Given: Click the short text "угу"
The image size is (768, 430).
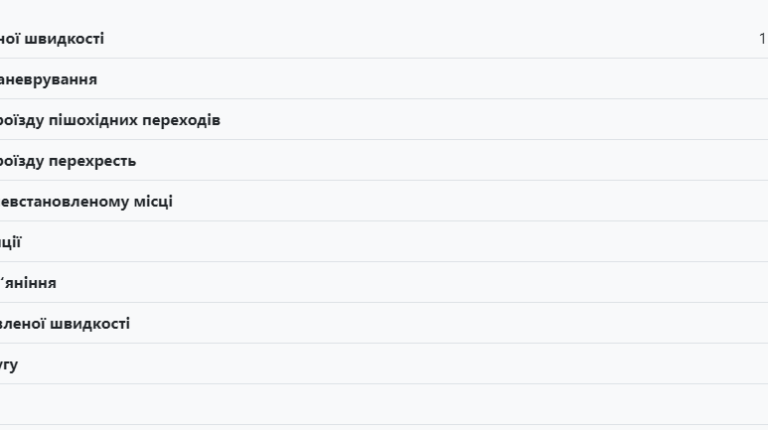Looking at the screenshot, I should pos(9,365).
